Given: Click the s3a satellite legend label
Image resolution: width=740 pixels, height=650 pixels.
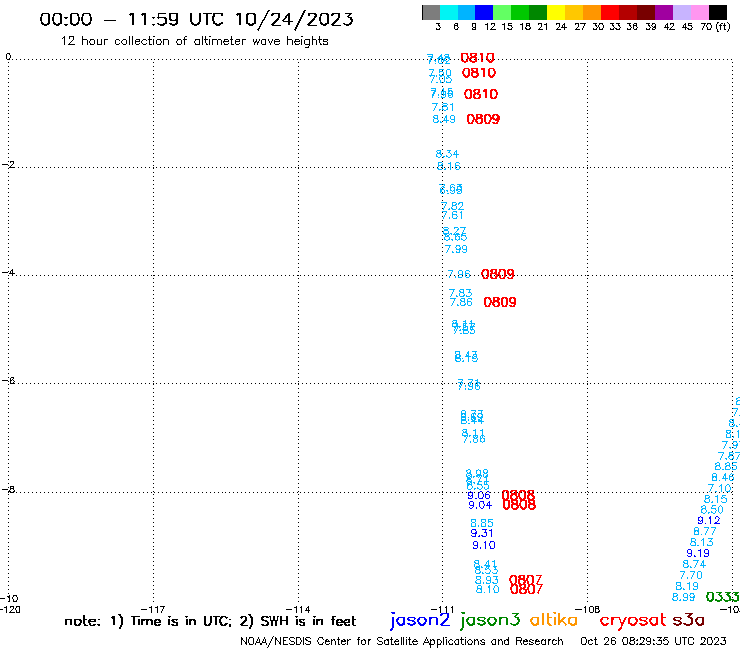Looking at the screenshot, I should click(688, 621).
